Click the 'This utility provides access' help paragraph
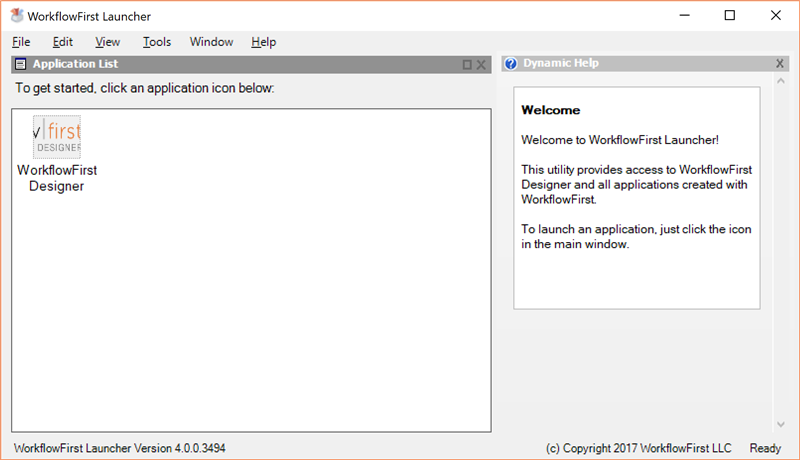The width and height of the screenshot is (800, 460). (x=636, y=185)
